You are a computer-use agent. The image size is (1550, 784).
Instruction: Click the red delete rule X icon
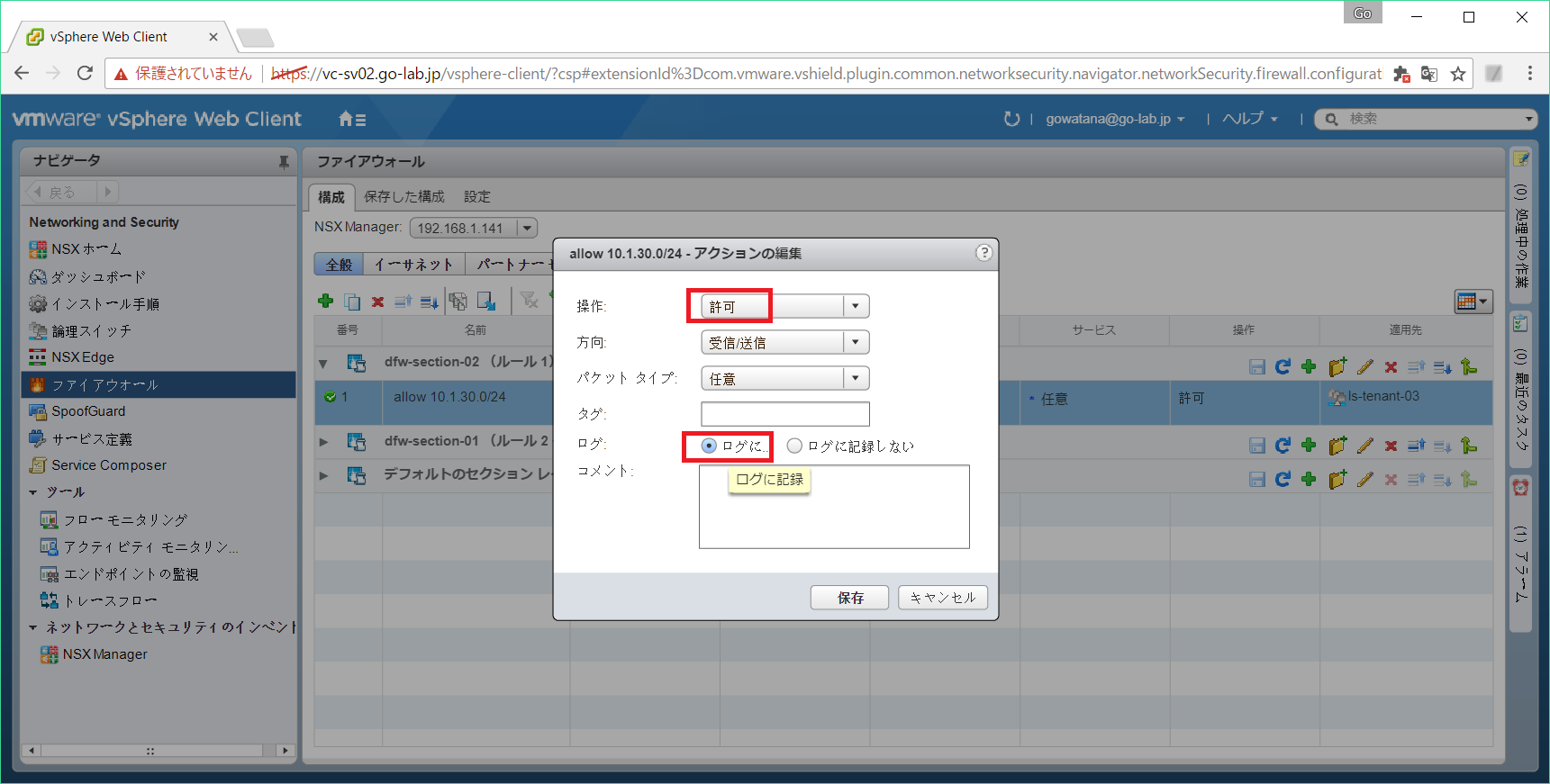click(378, 302)
